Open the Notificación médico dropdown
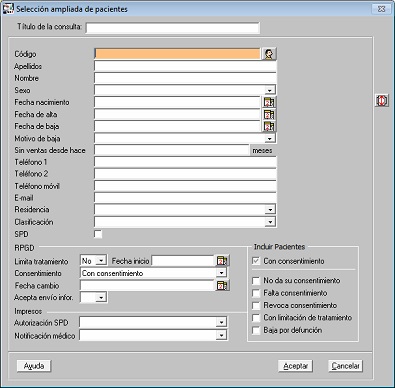The image size is (395, 388). pyautogui.click(x=221, y=335)
